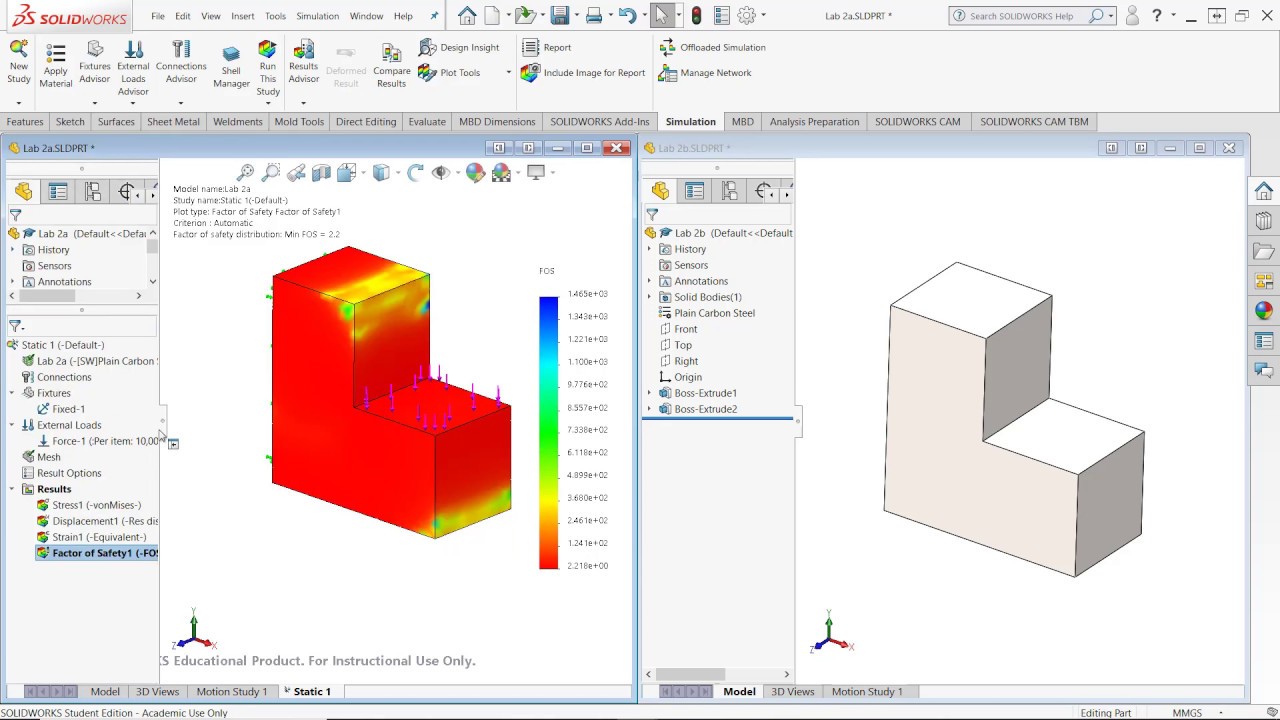1280x720 pixels.
Task: Click Zoom to Fit in Lab 2a viewport
Action: point(245,172)
